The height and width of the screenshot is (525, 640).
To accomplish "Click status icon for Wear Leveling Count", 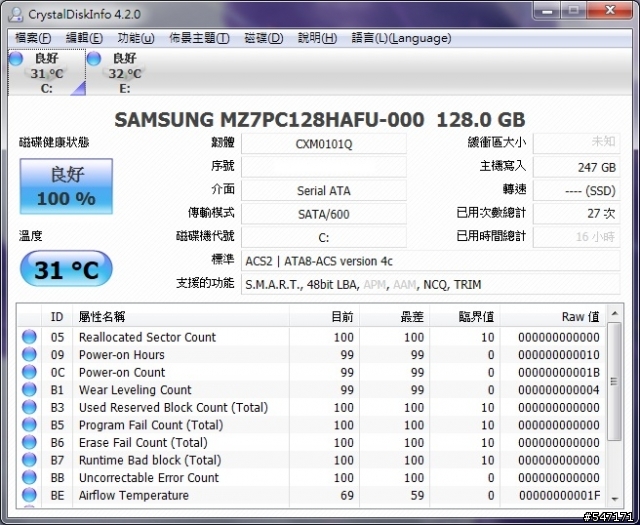I will 29,389.
